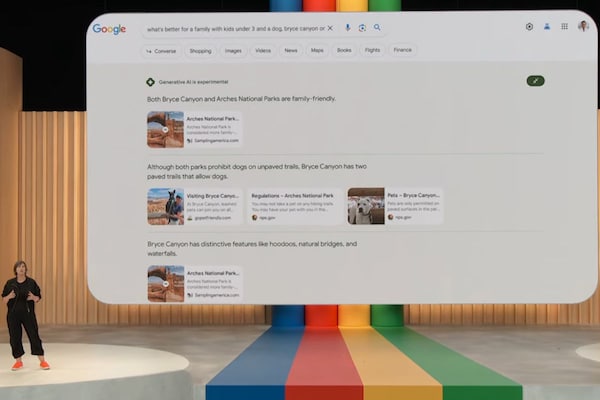Open Search Labs settings icon near profile
Image resolution: width=600 pixels, height=400 pixels.
tap(529, 26)
